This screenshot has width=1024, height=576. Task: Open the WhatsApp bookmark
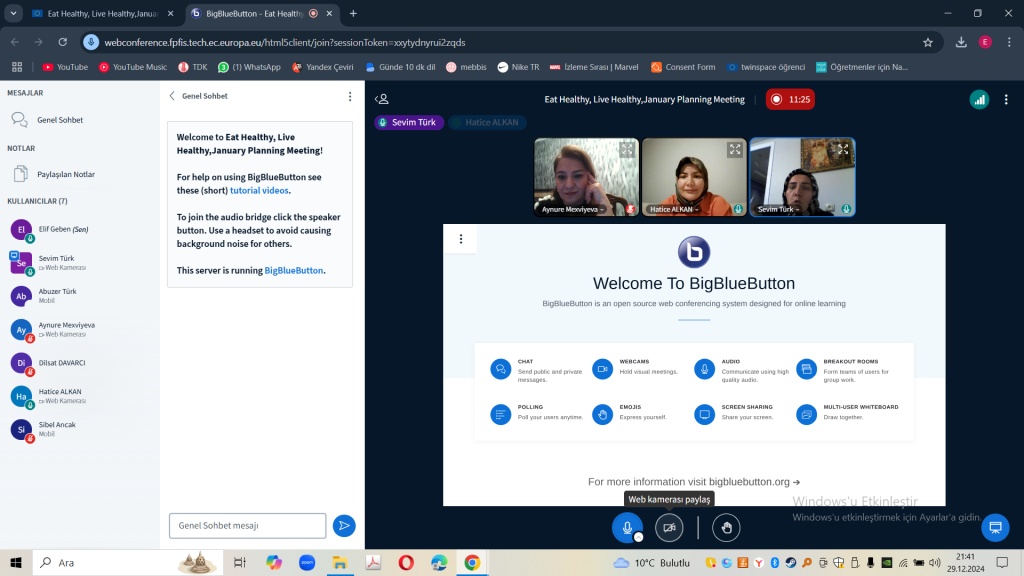pyautogui.click(x=249, y=67)
